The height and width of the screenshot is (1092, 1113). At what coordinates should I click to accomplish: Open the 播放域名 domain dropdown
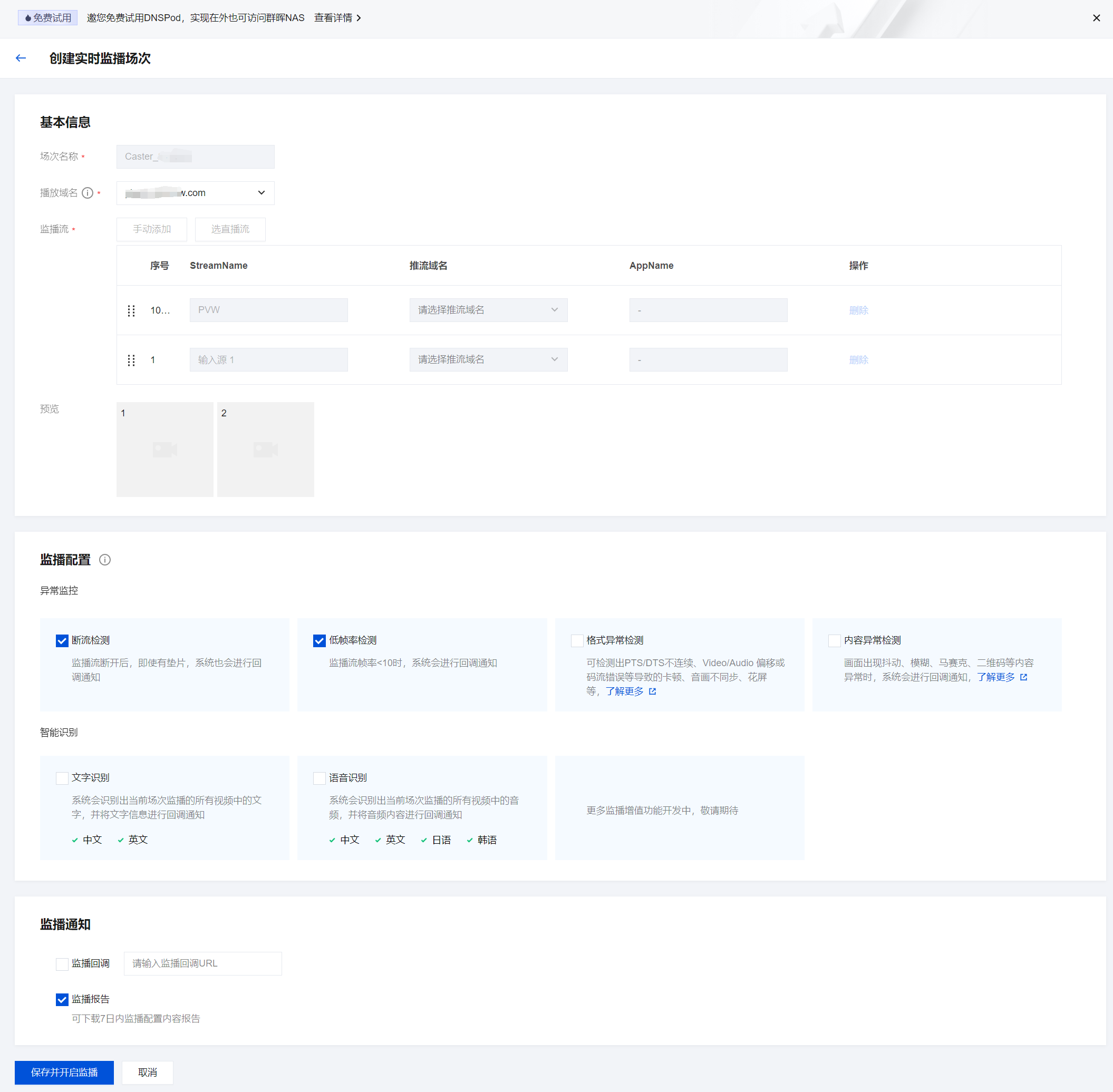coord(195,193)
